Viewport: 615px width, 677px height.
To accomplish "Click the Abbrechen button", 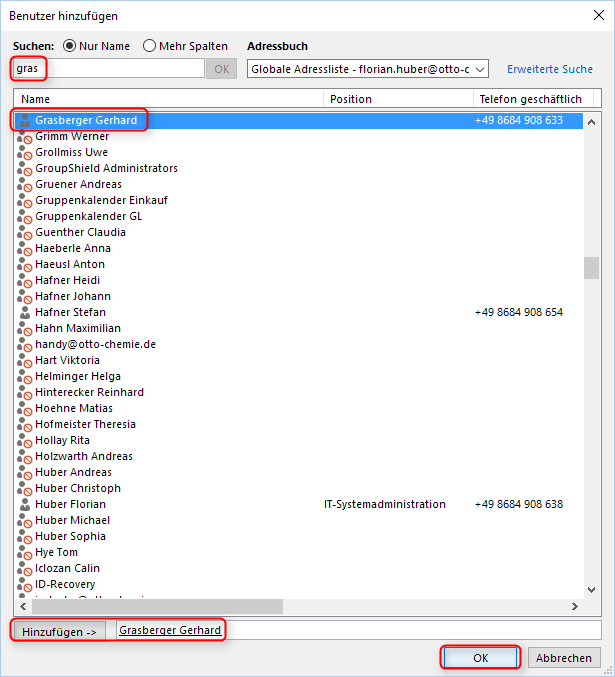I will [564, 658].
